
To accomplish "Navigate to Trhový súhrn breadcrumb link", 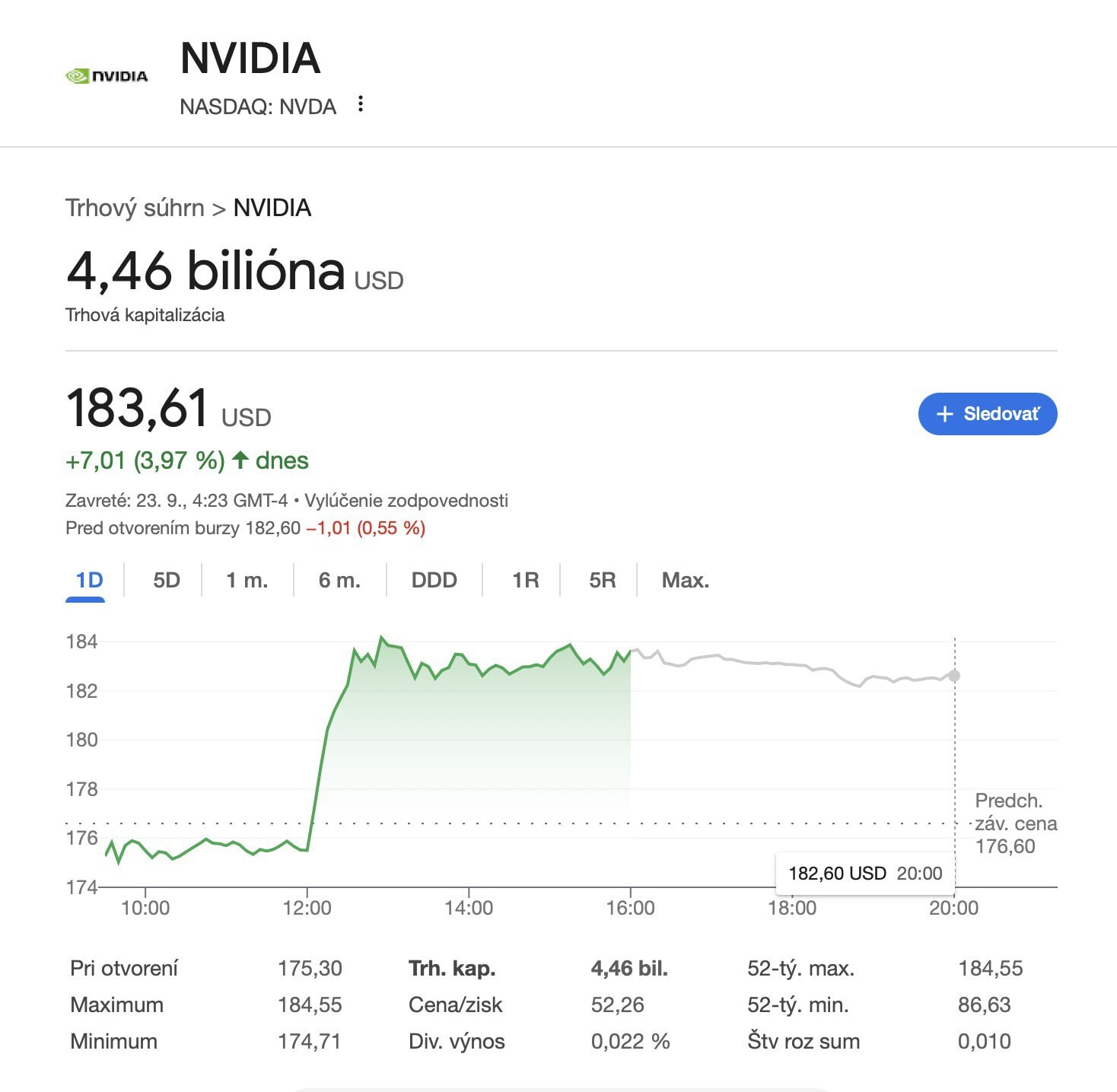I will pyautogui.click(x=135, y=207).
